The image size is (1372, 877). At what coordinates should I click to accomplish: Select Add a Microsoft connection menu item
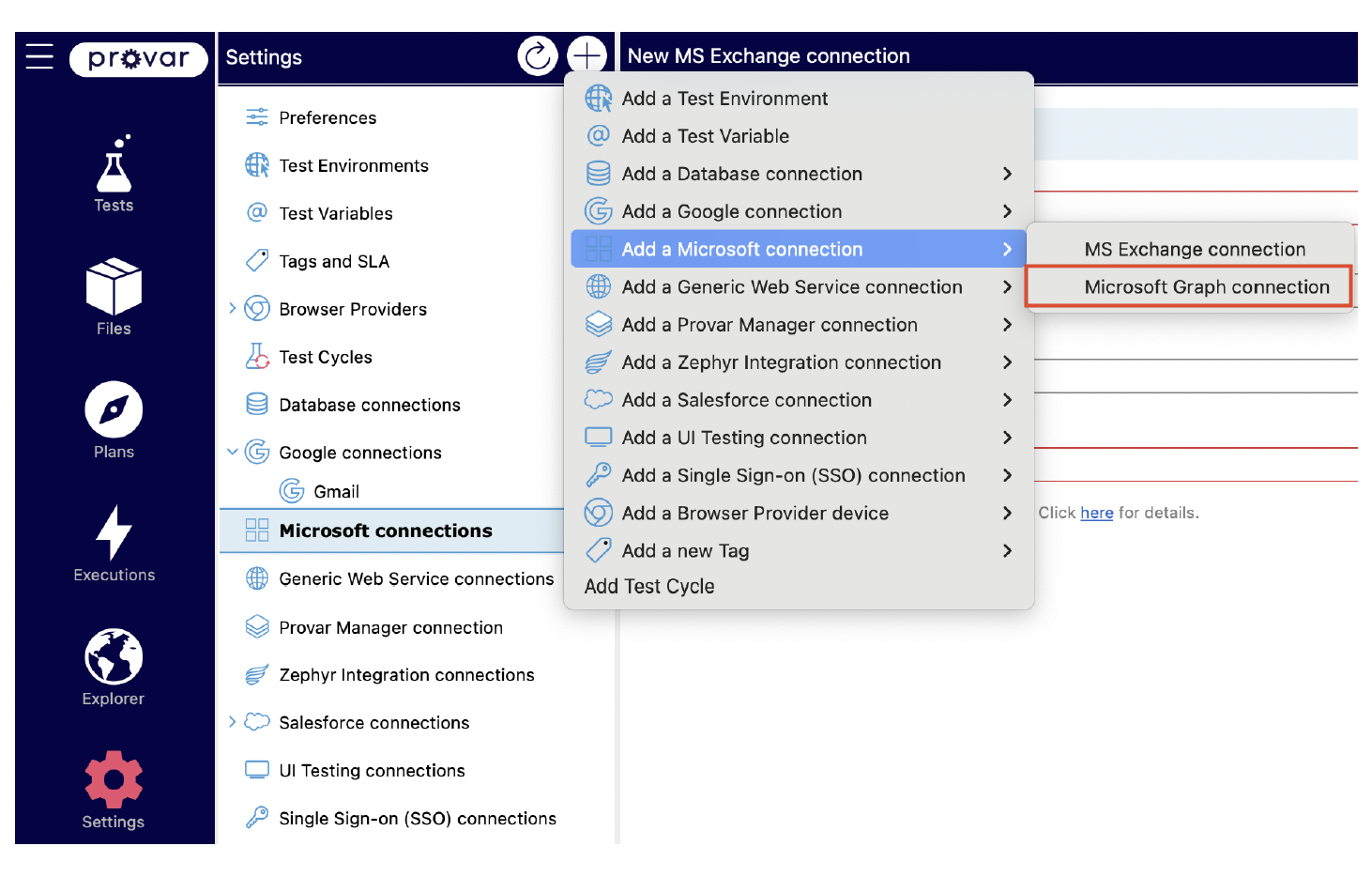pos(800,249)
